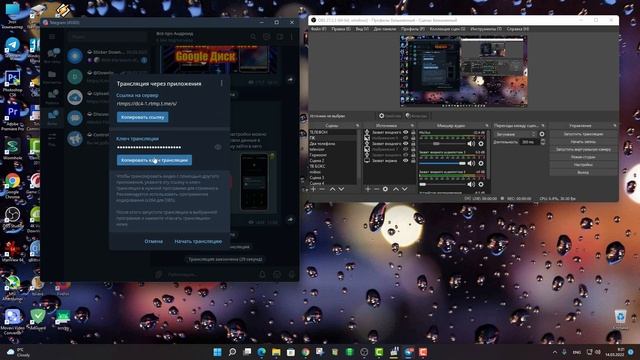The width and height of the screenshot is (640, 360).
Task: Open Настройки from OBS controls
Action: (x=583, y=164)
